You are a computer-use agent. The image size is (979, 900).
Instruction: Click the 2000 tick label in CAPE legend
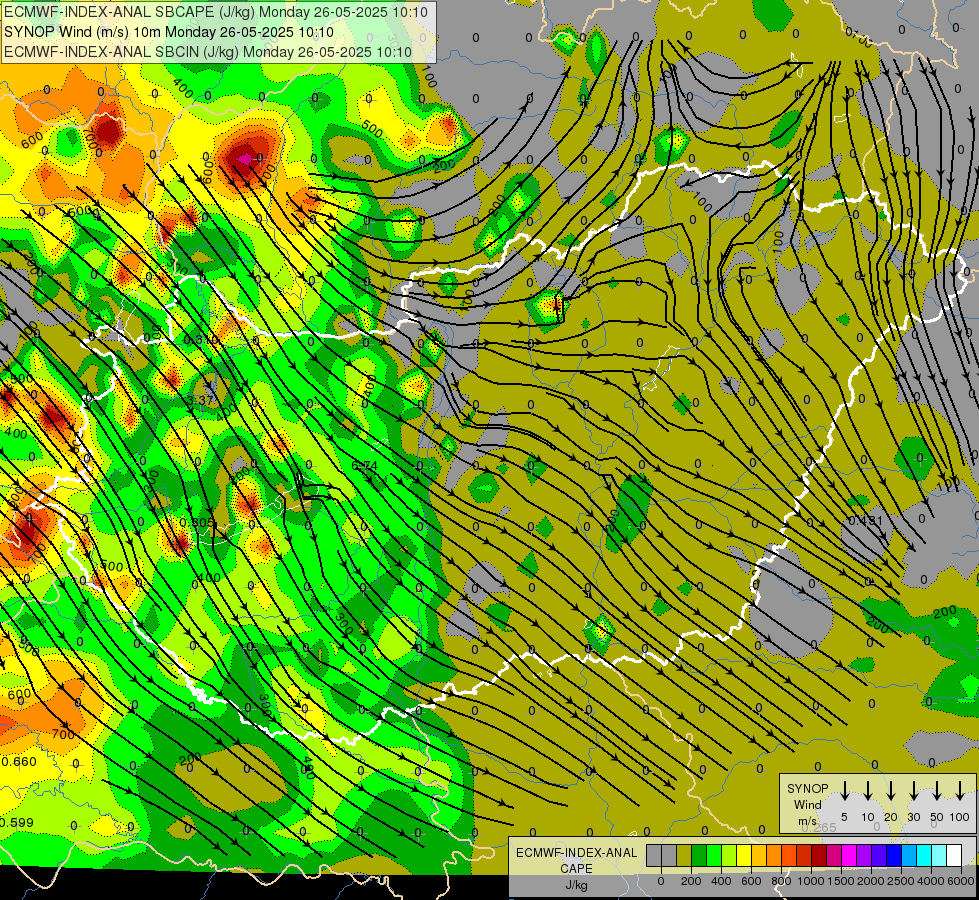(871, 881)
